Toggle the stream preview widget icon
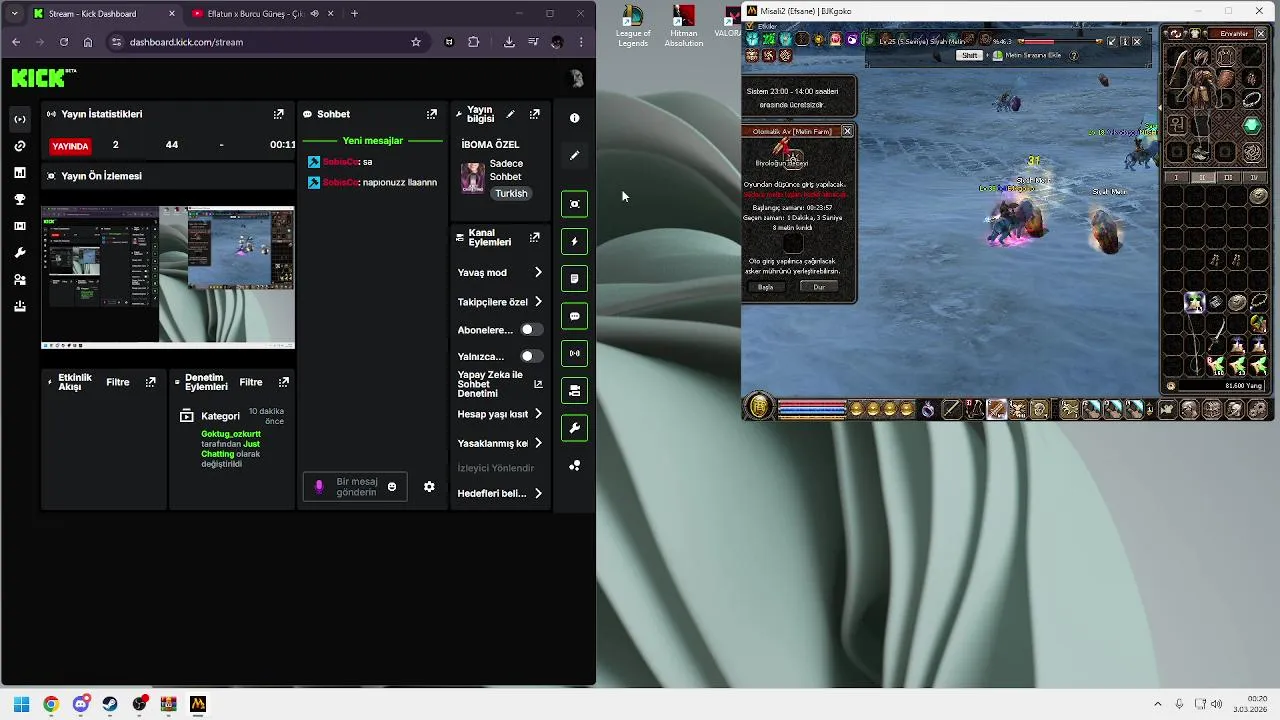 coord(574,204)
